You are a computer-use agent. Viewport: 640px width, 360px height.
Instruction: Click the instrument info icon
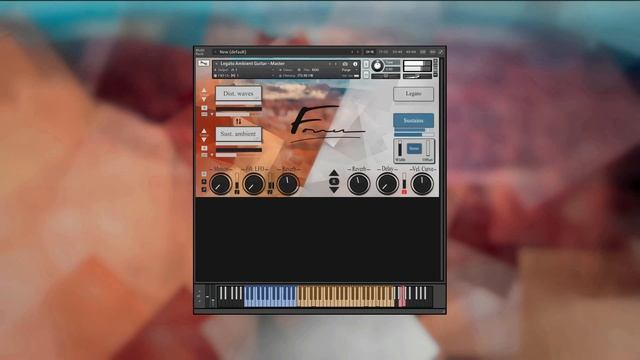click(x=355, y=64)
